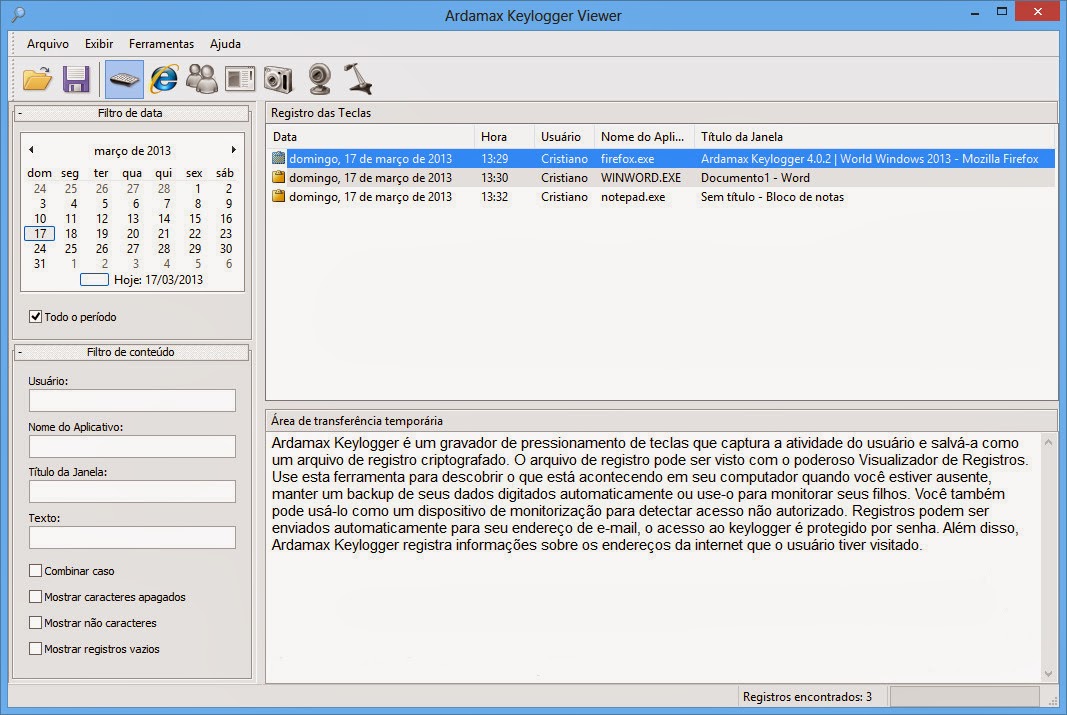Select the Mozilla Firefox window title row
The width and height of the screenshot is (1067, 715).
pyautogui.click(x=661, y=159)
